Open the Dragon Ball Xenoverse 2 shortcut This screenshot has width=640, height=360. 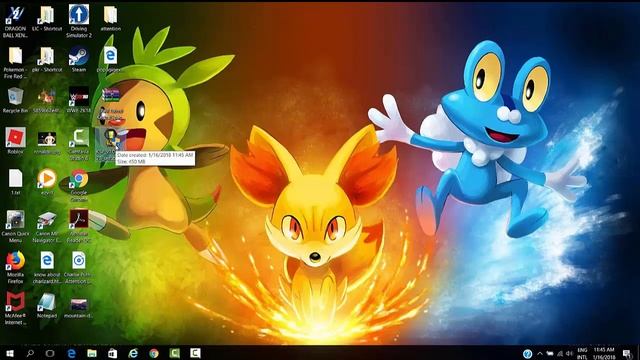(x=15, y=21)
